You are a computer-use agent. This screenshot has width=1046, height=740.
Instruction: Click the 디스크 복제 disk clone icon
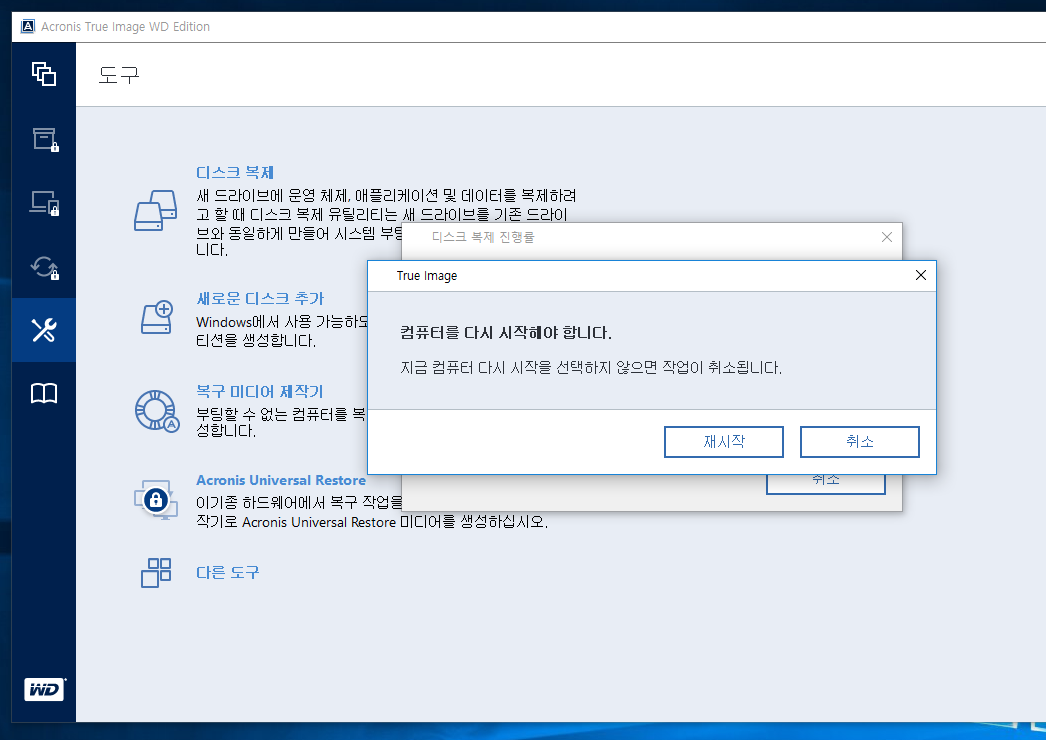tap(155, 211)
